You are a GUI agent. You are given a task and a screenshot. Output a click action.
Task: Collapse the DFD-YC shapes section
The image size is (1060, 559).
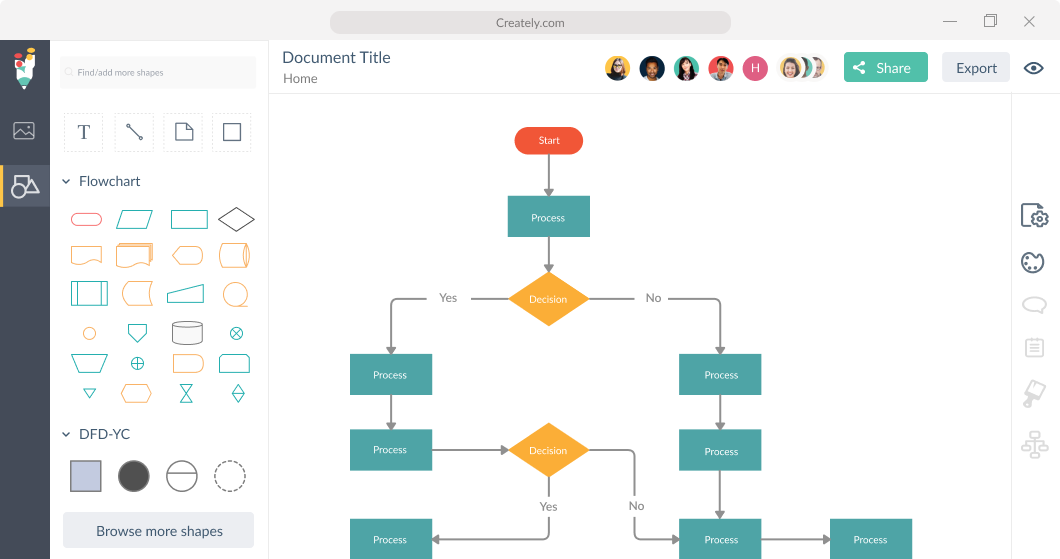click(x=67, y=435)
